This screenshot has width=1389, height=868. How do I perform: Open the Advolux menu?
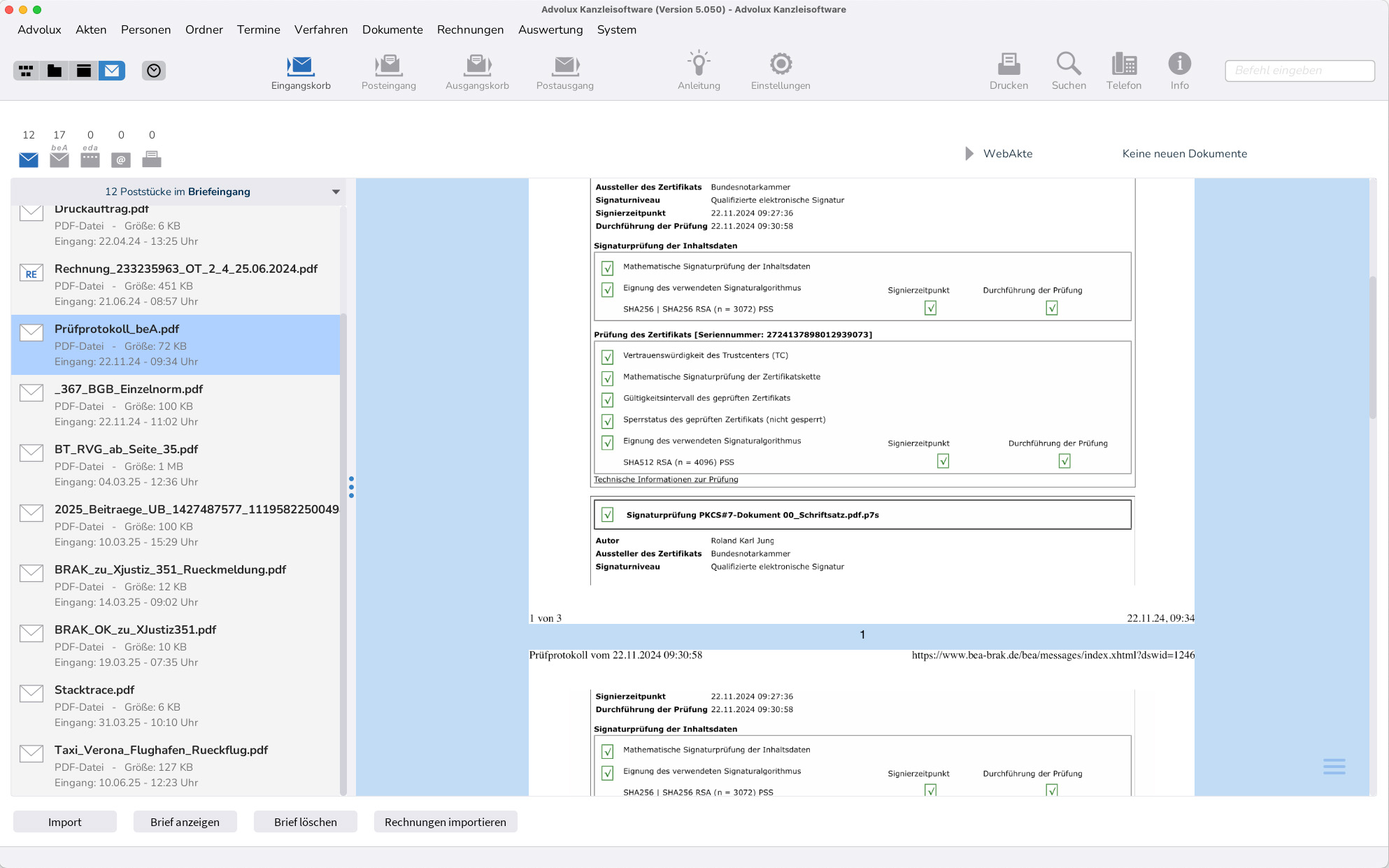(39, 29)
